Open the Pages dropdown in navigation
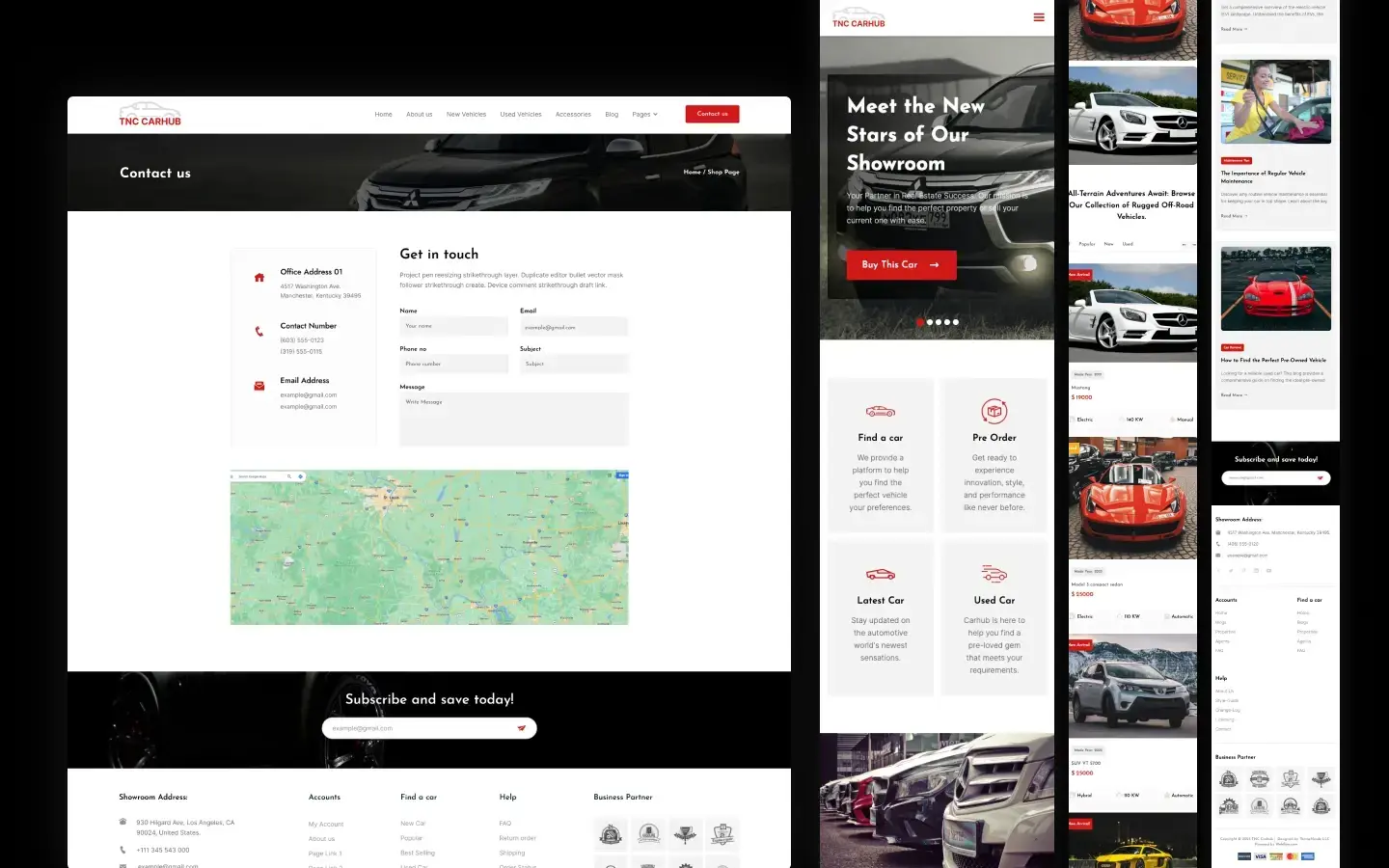The image size is (1389, 868). tap(644, 114)
